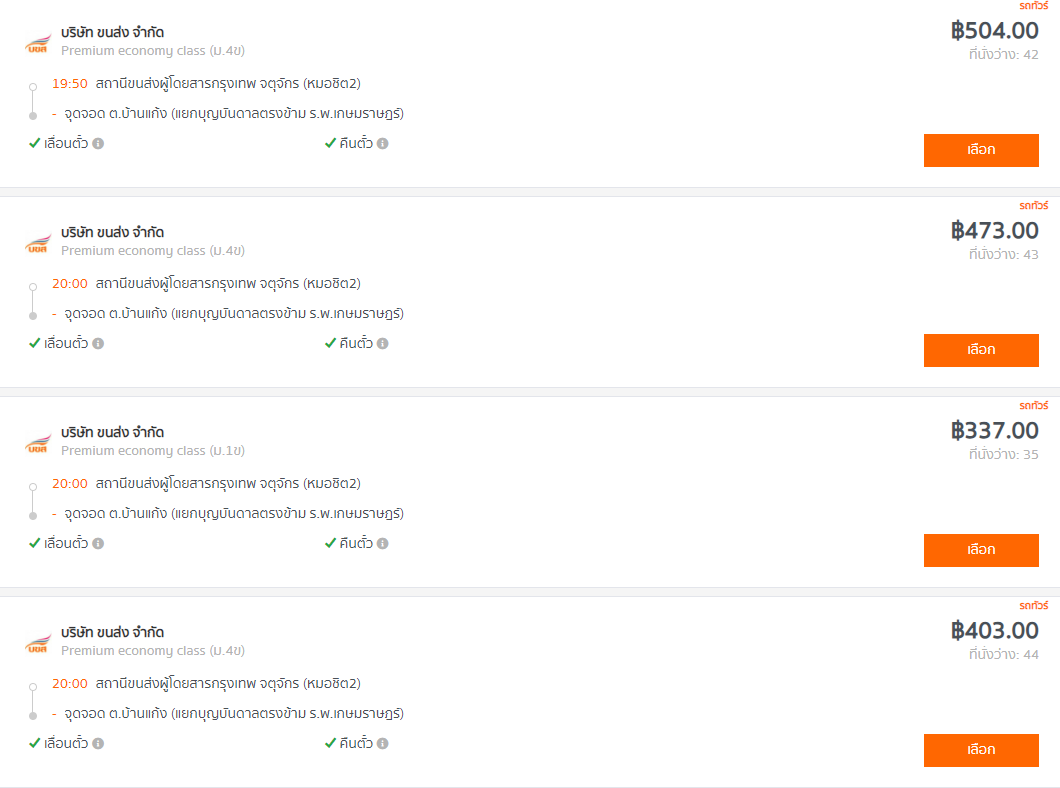View เลื่อนตั๋ว info icon on ฿403.00 trip
Viewport: 1060px width, 788px height.
click(98, 743)
